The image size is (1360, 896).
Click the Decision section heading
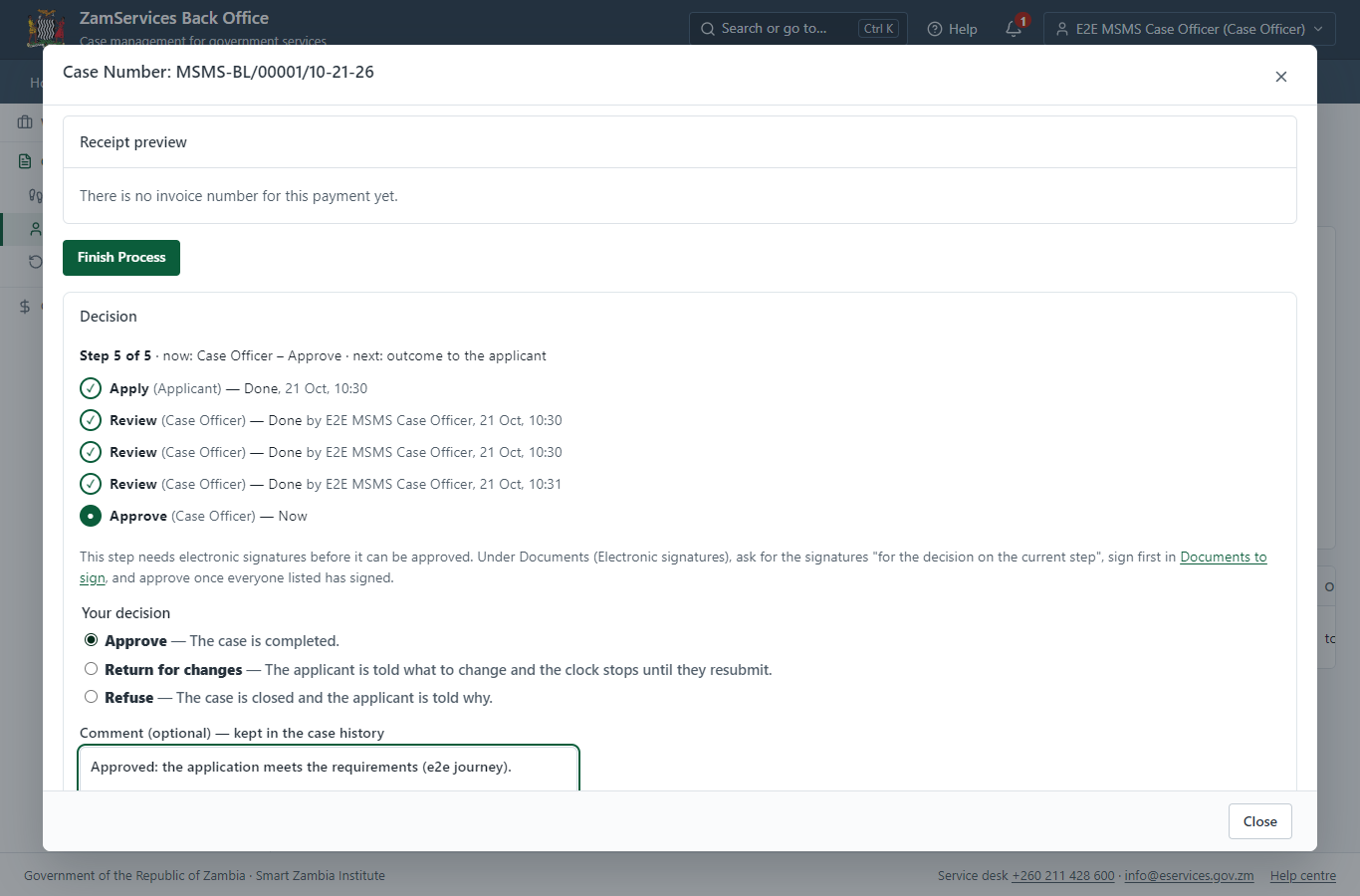[x=109, y=317]
